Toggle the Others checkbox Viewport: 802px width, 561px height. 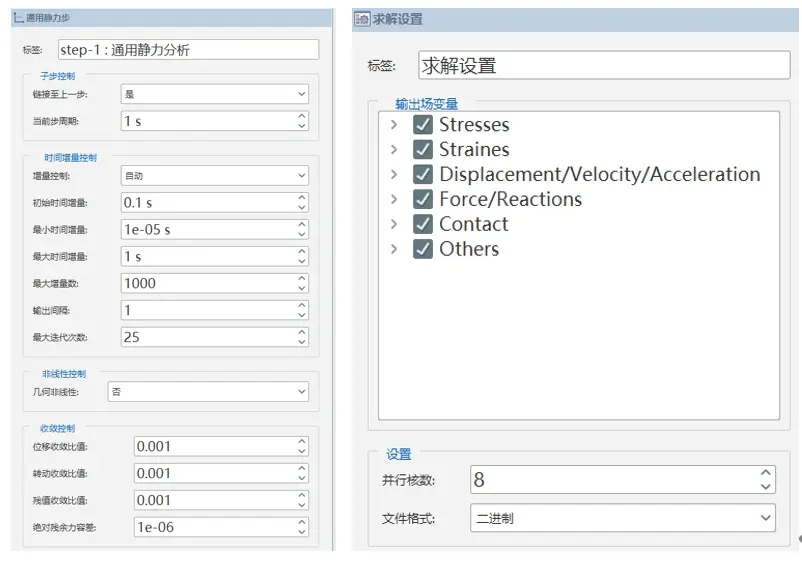point(422,249)
